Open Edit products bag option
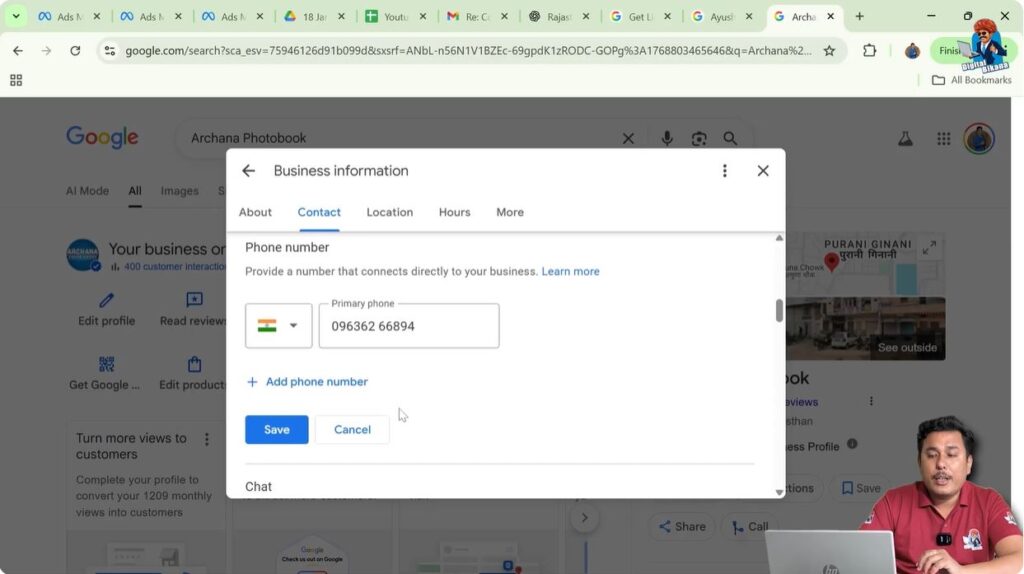This screenshot has width=1024, height=574. [x=193, y=374]
